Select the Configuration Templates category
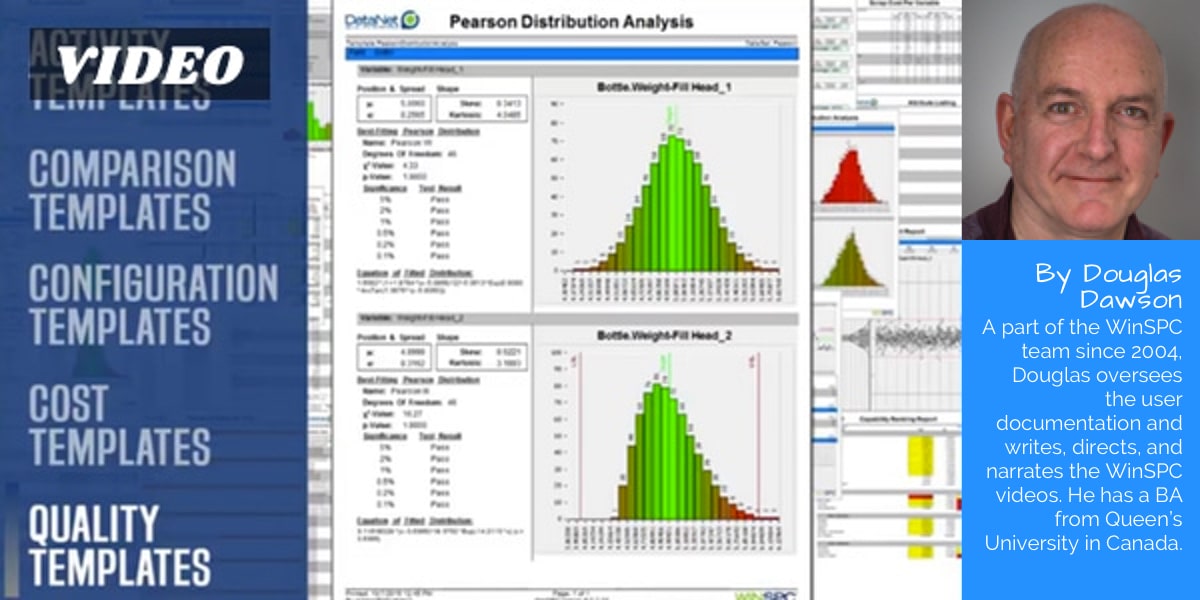The width and height of the screenshot is (1200, 600). pos(153,305)
